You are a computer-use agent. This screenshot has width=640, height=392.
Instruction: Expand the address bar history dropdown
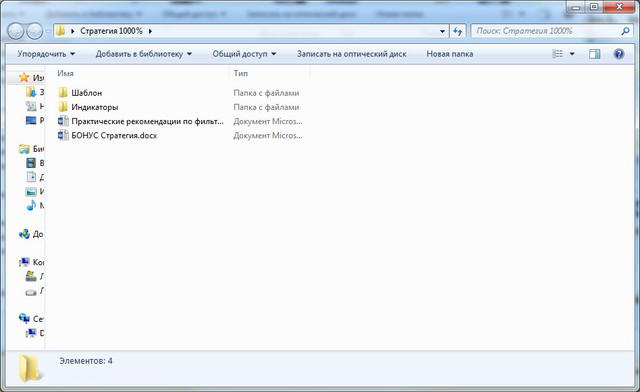coord(442,31)
